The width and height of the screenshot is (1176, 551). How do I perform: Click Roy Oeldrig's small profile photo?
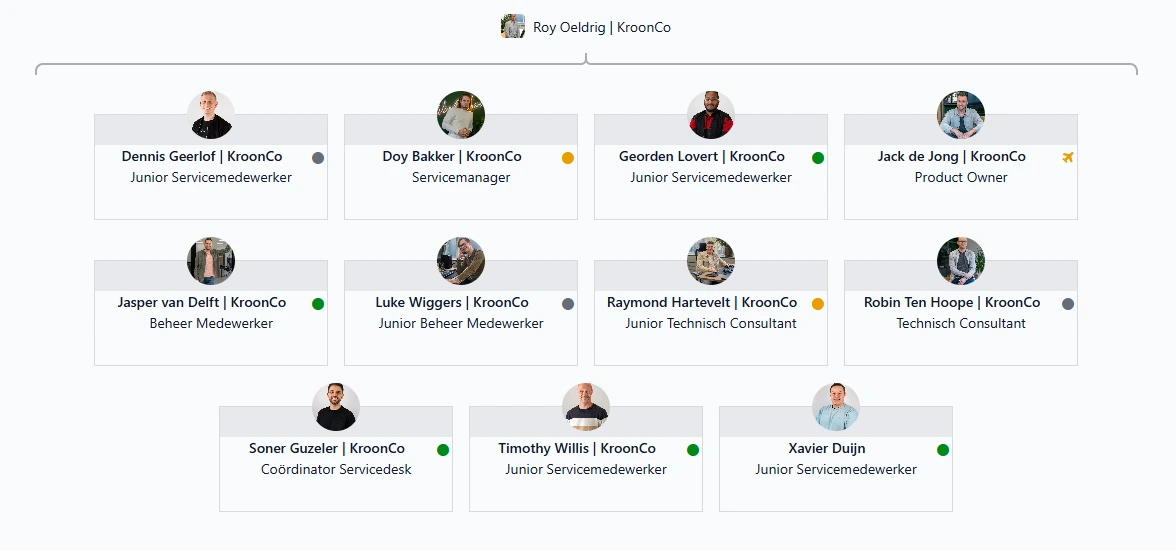point(513,27)
